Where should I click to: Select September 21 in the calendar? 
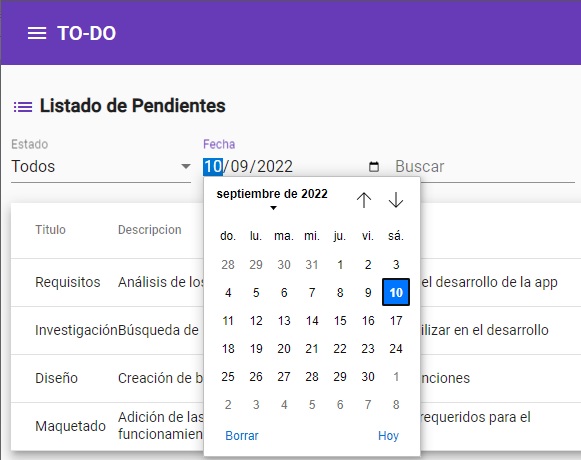(x=312, y=348)
